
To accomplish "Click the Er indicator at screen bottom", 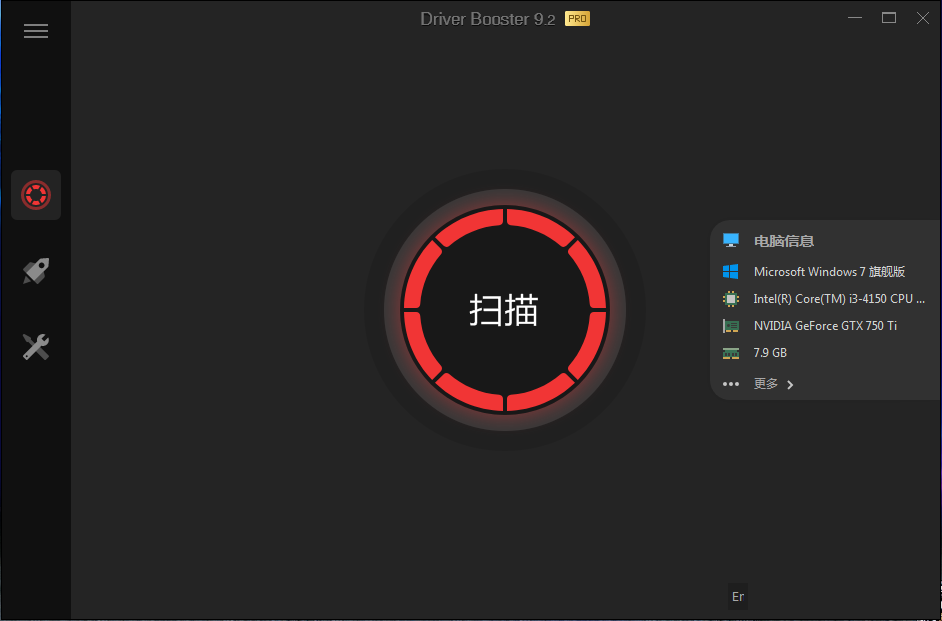I will click(737, 596).
